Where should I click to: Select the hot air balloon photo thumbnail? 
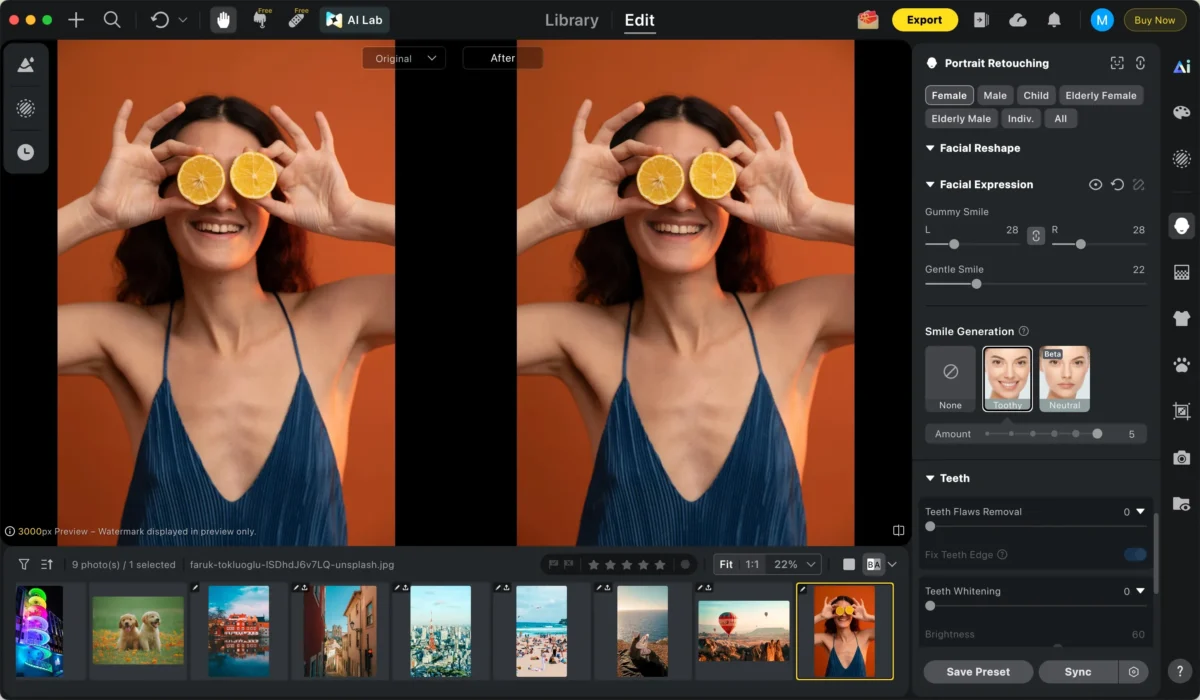[744, 631]
